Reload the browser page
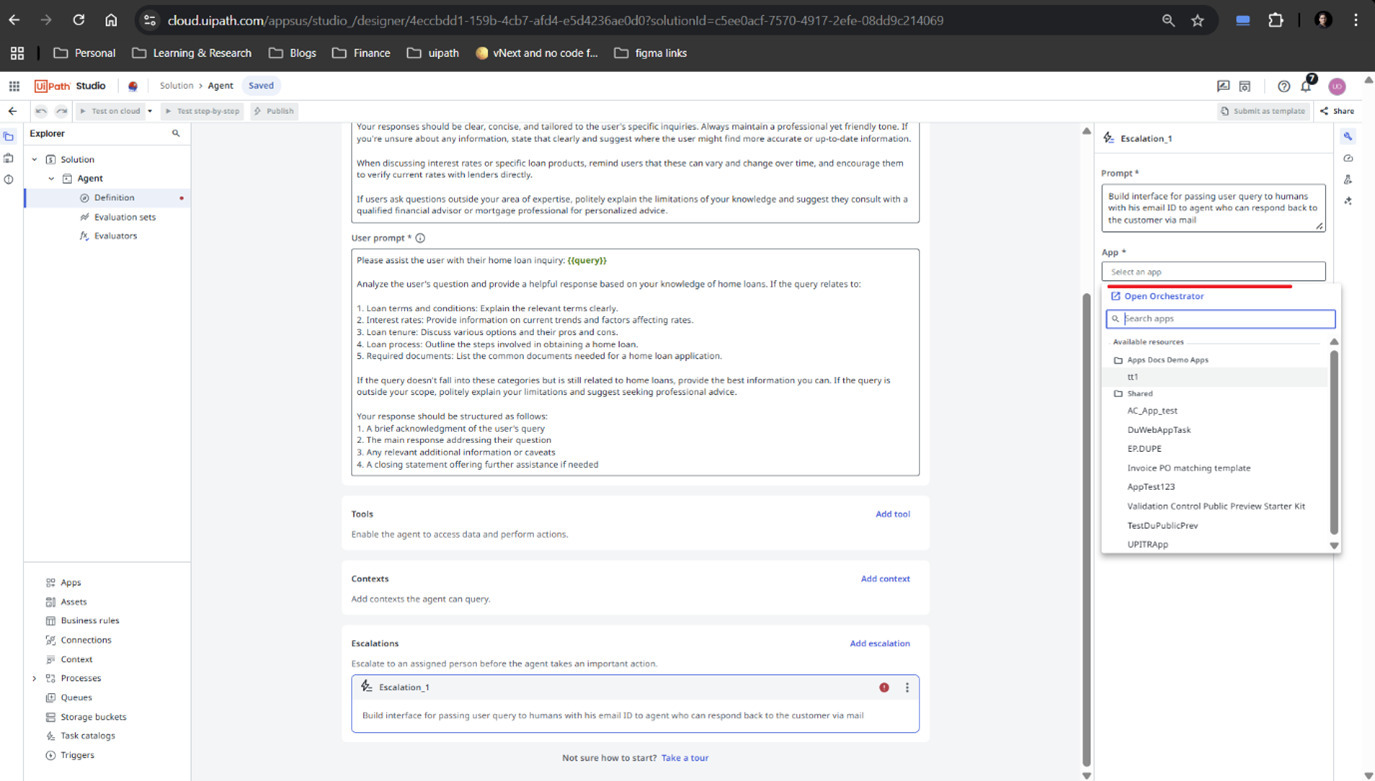1375x781 pixels. [78, 20]
